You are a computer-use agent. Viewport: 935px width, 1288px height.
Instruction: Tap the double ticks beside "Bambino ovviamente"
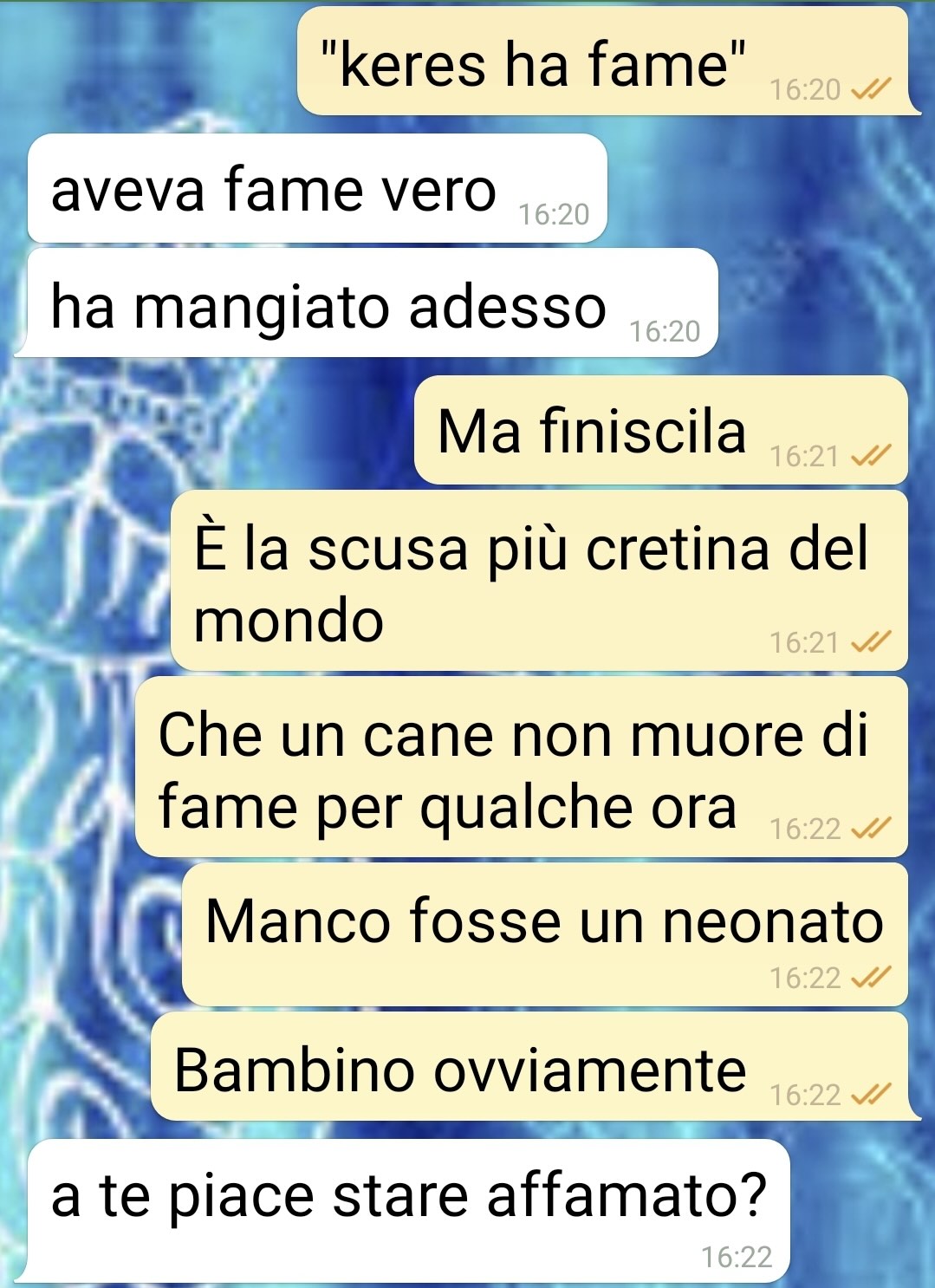click(x=871, y=1095)
